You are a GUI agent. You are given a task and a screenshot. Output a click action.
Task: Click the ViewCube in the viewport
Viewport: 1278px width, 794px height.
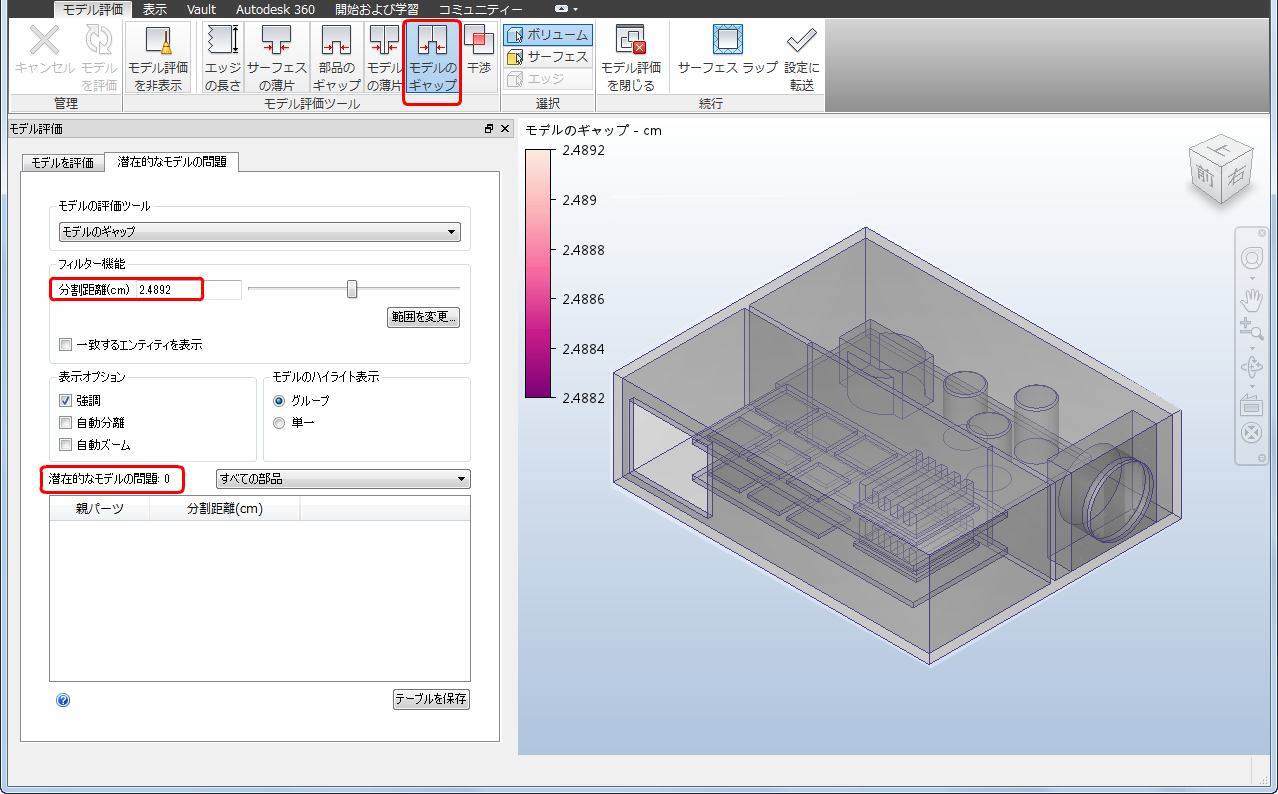(1219, 172)
